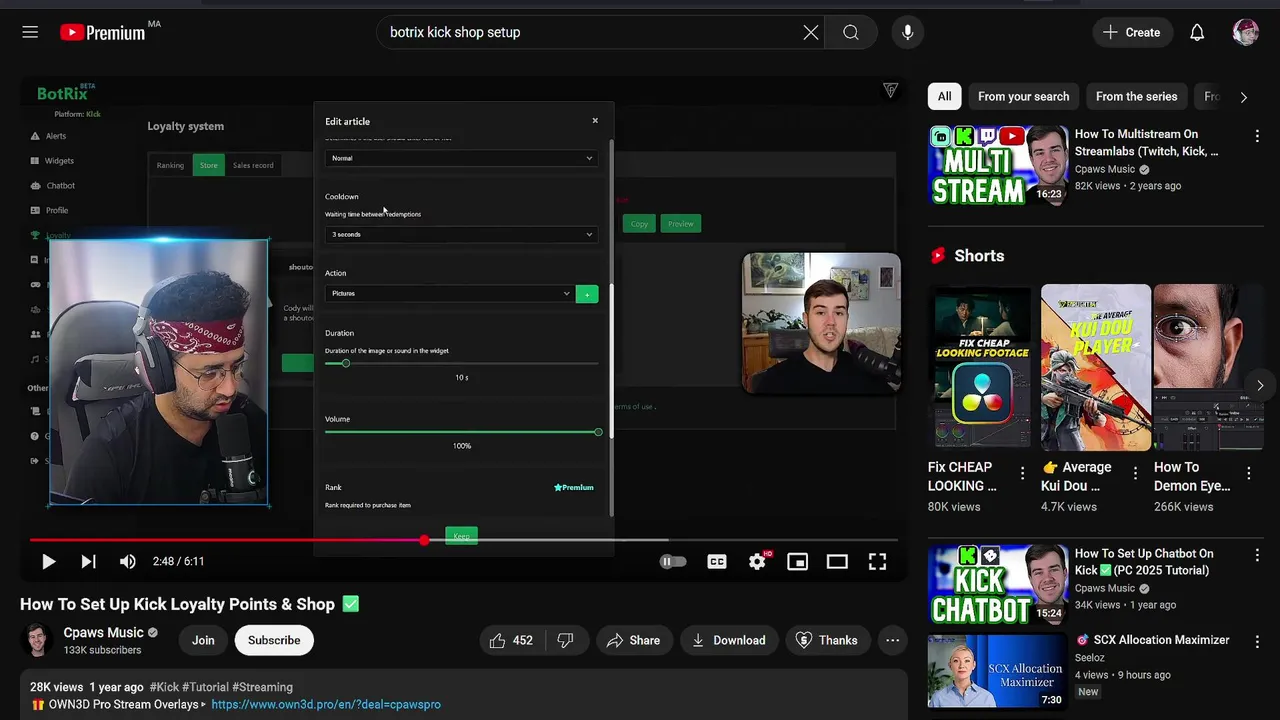1280x720 pixels.
Task: Click the Create button
Action: tap(1132, 32)
